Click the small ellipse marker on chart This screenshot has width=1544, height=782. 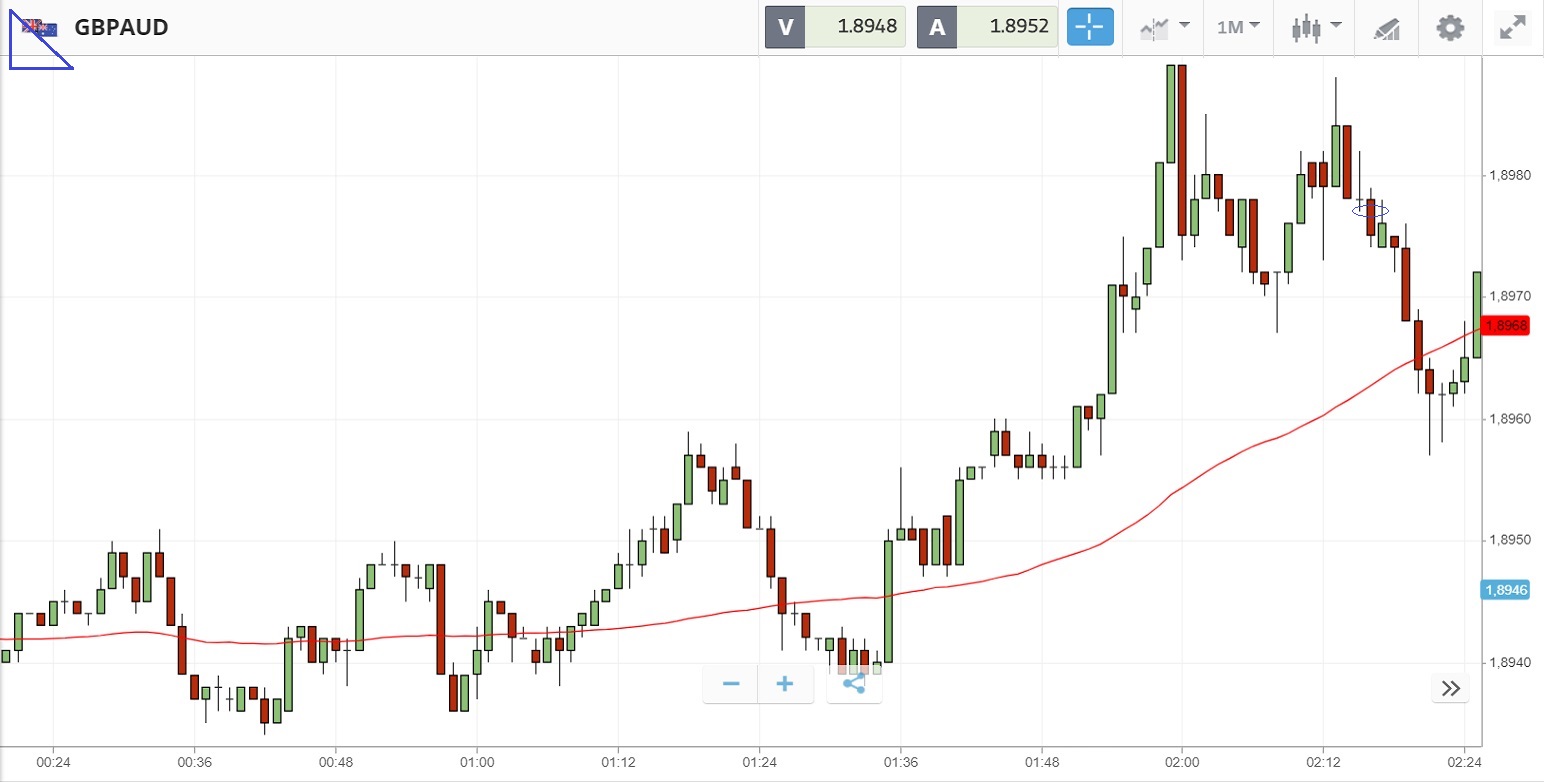pos(1370,211)
